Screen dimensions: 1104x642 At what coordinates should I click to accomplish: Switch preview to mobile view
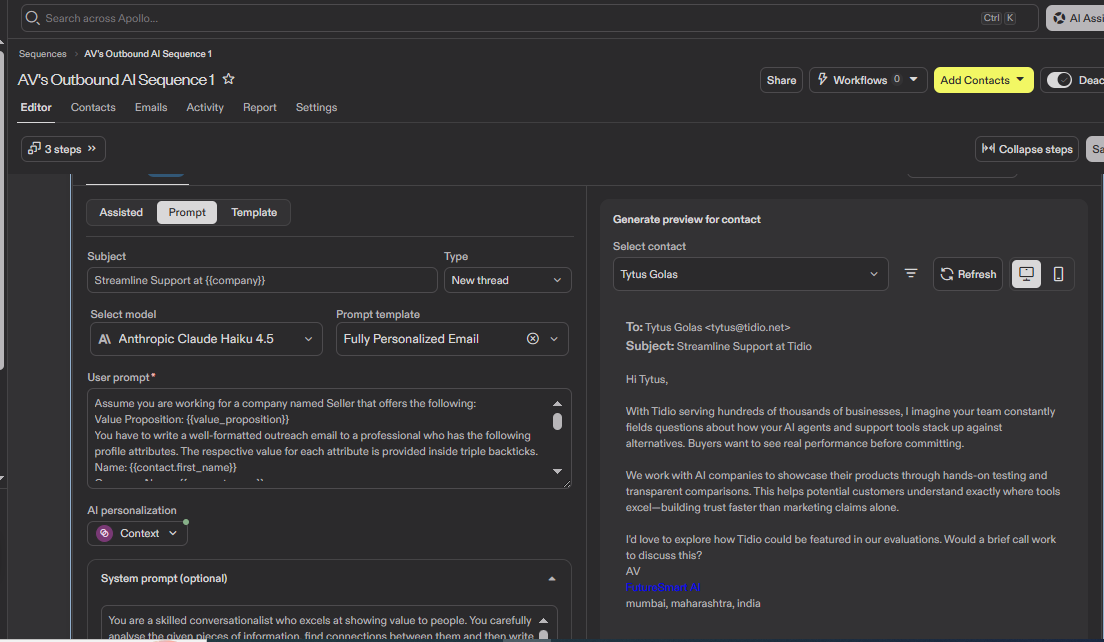[x=1058, y=274]
